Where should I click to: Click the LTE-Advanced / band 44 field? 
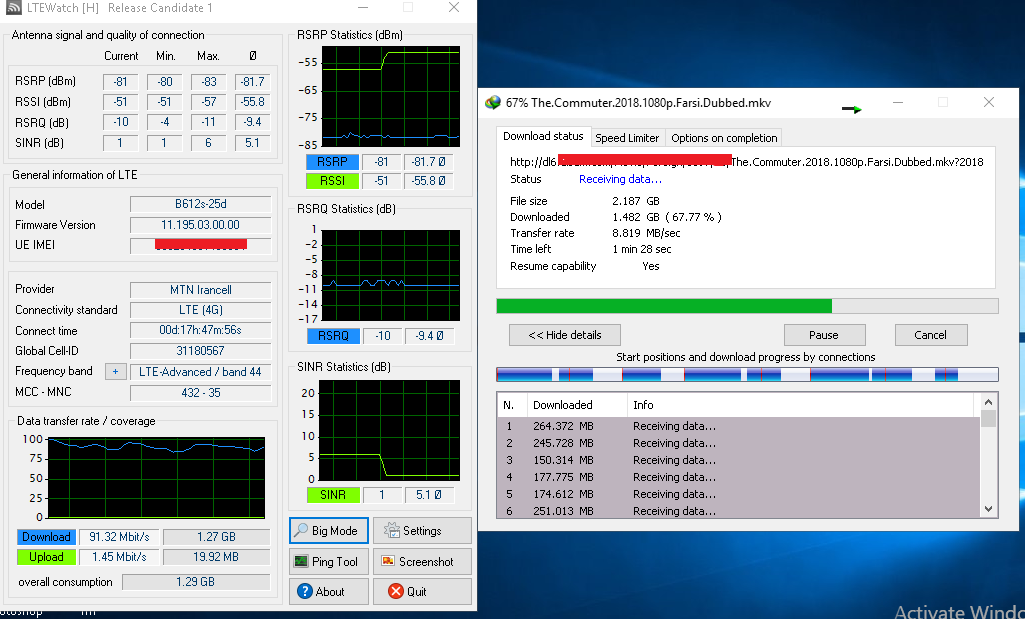[201, 372]
